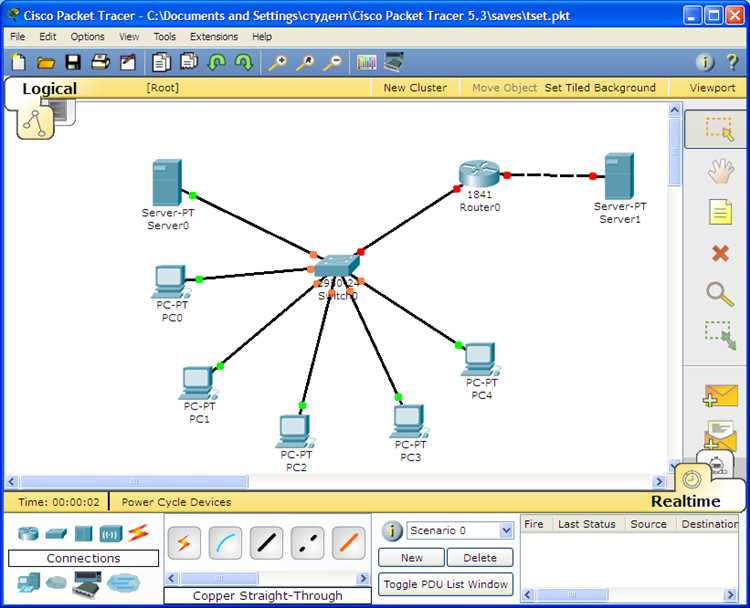
Task: Open the Edit menu
Action: pos(47,36)
